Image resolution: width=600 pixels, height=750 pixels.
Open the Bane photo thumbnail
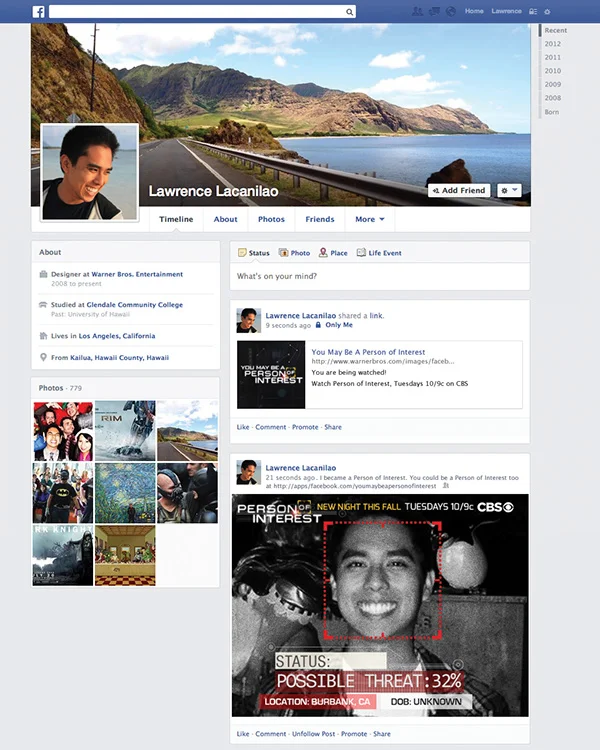[x=187, y=493]
